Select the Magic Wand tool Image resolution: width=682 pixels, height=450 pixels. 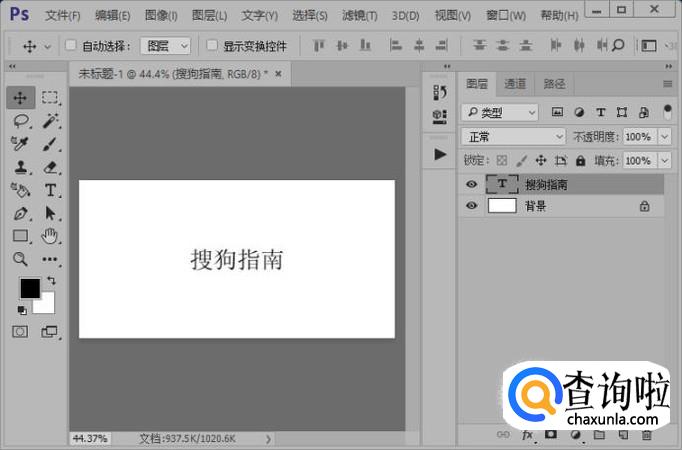[50, 121]
